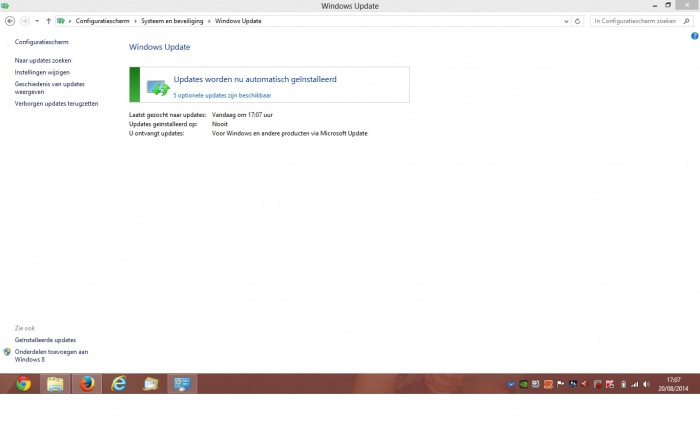Click the 'Nooit' install date value
This screenshot has width=700, height=437.
click(x=220, y=124)
